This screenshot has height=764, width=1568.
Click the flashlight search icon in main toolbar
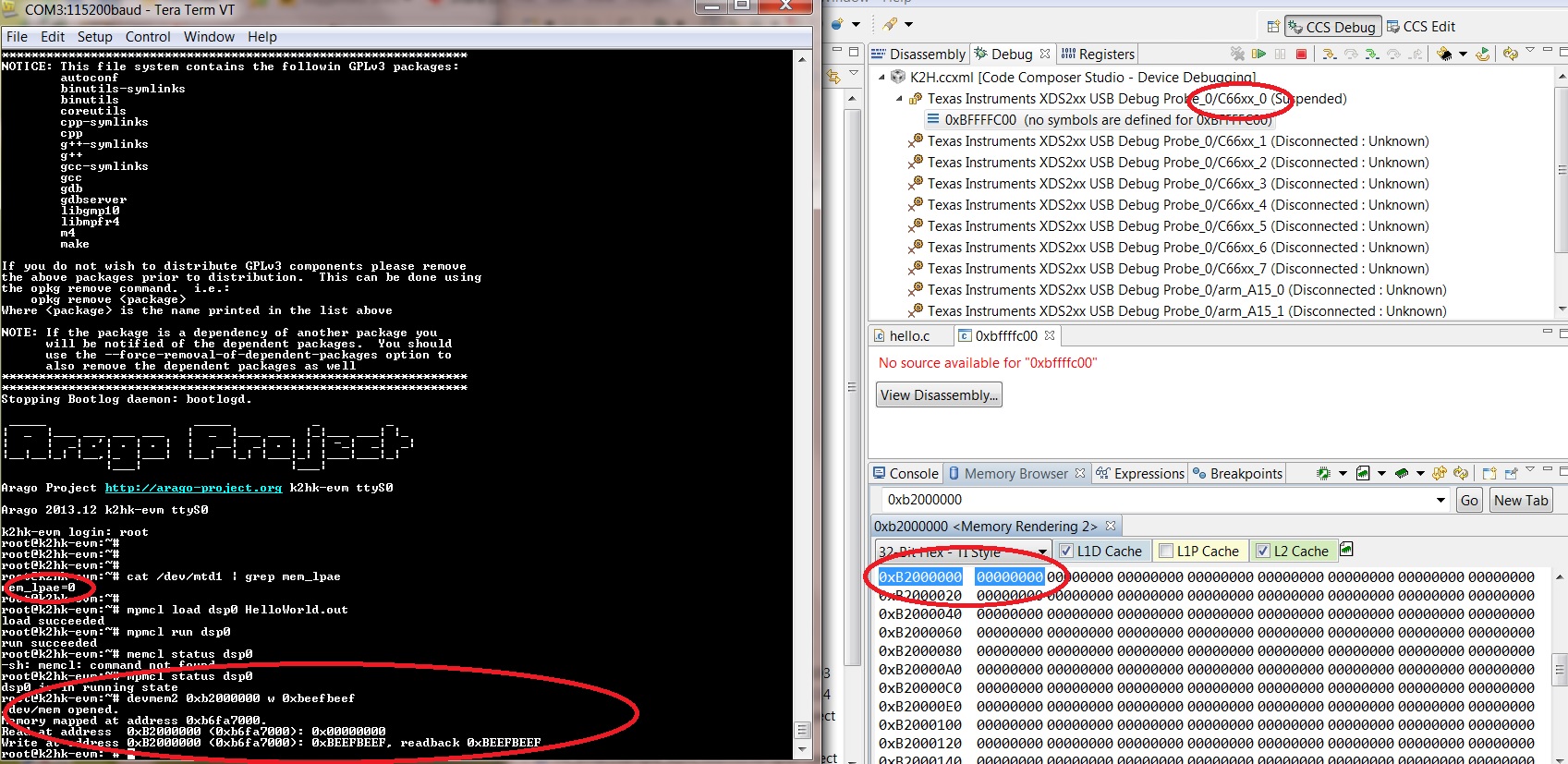[x=890, y=24]
